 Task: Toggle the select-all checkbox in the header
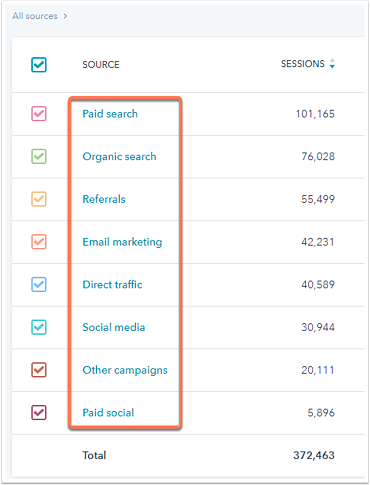point(39,65)
